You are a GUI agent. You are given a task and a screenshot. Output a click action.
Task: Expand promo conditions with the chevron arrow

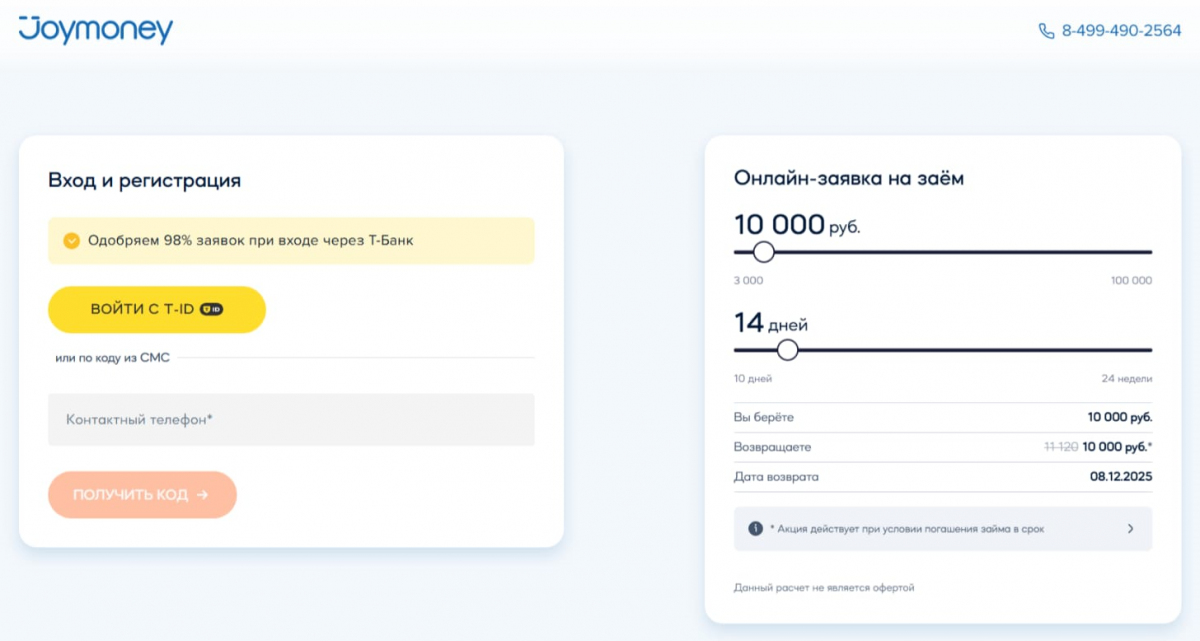coord(1130,529)
